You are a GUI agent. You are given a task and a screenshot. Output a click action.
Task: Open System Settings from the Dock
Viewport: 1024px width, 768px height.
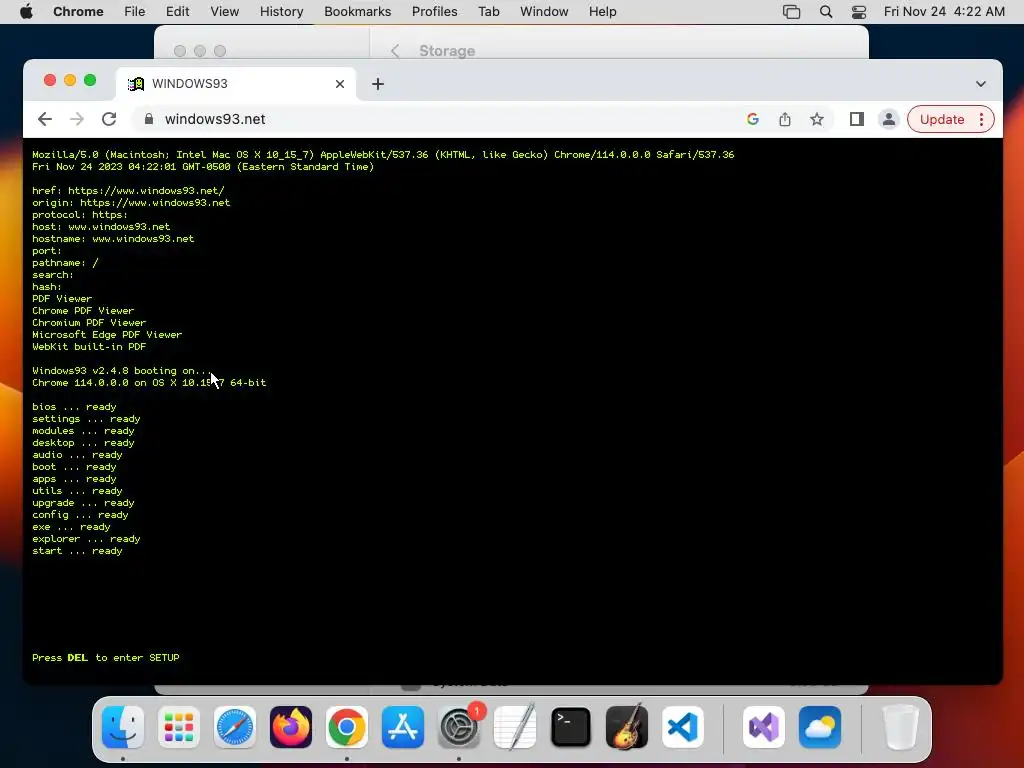(459, 726)
